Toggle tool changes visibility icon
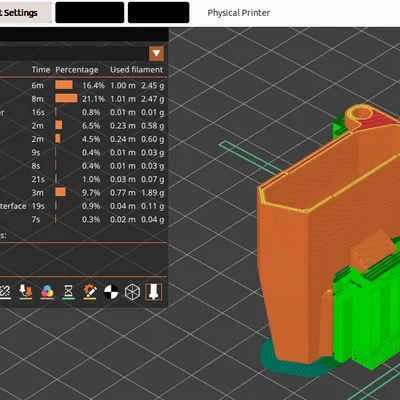The width and height of the screenshot is (400, 400). pyautogui.click(x=26, y=292)
